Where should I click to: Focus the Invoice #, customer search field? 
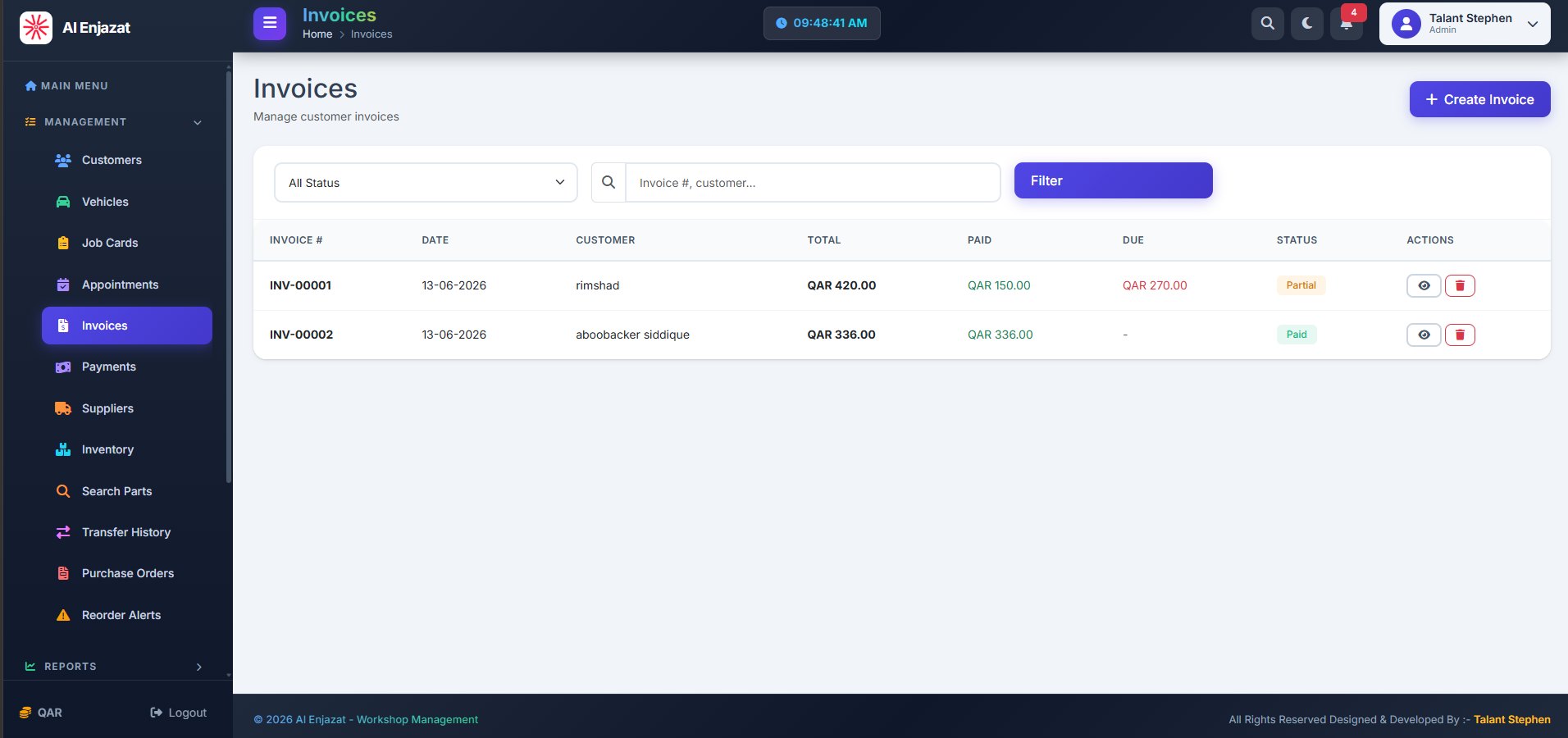(813, 182)
